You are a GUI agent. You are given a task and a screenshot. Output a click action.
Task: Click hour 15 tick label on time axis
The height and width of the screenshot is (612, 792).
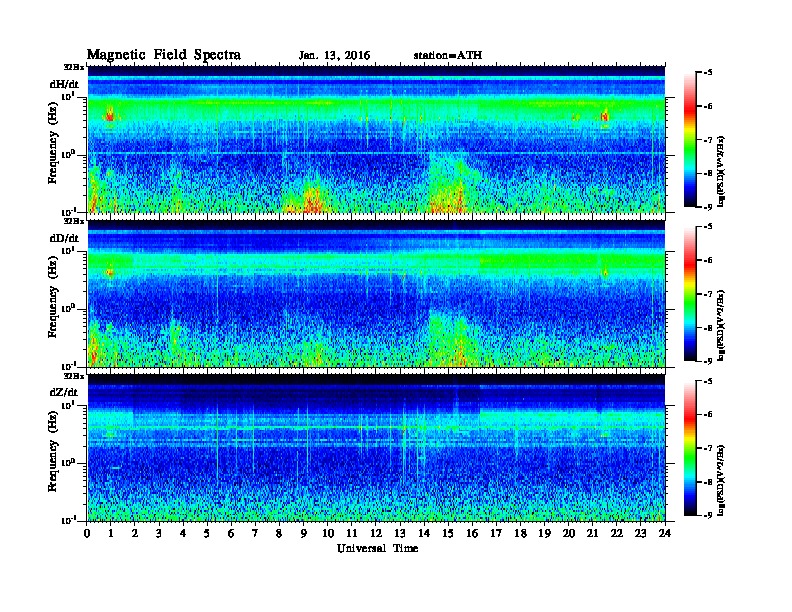point(448,533)
